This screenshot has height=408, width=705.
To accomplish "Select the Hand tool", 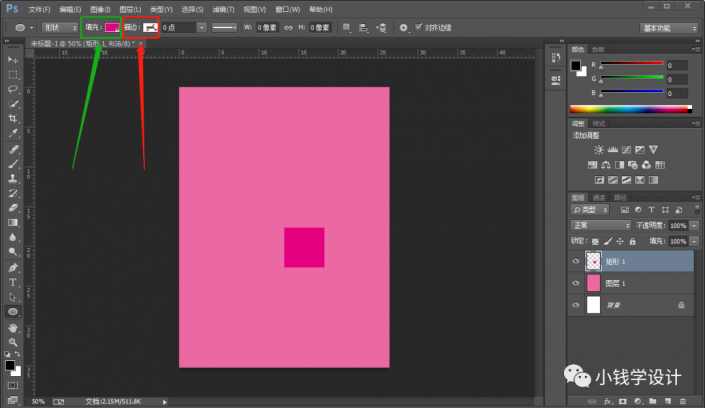I will click(13, 328).
